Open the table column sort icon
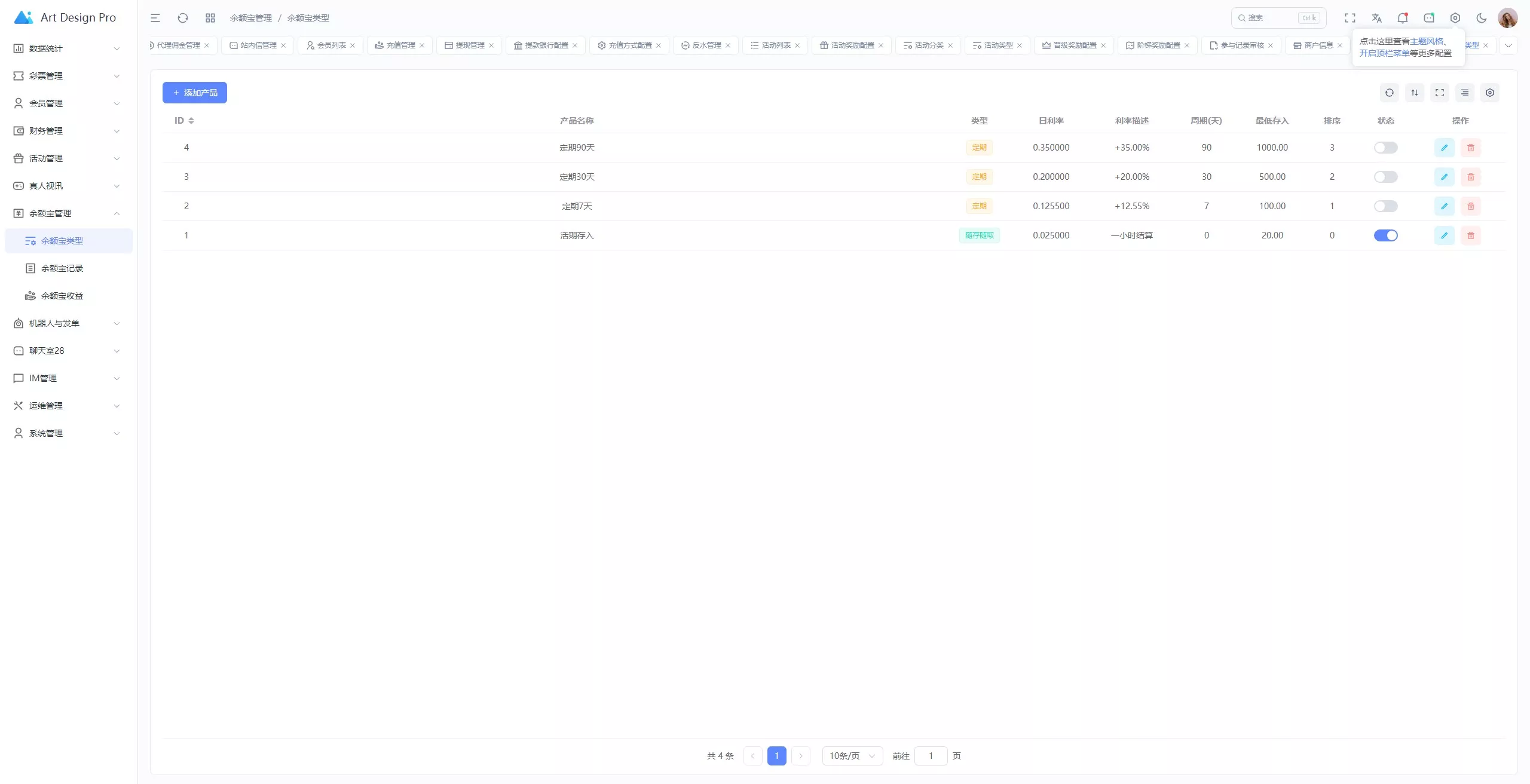This screenshot has height=784, width=1530. (x=1415, y=93)
